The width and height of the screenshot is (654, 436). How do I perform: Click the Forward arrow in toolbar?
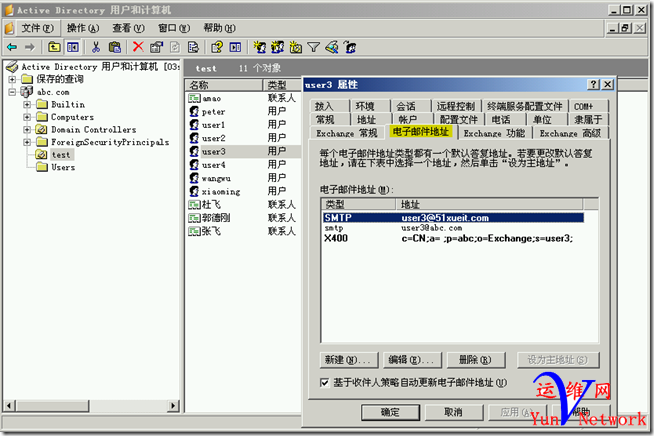[x=30, y=48]
